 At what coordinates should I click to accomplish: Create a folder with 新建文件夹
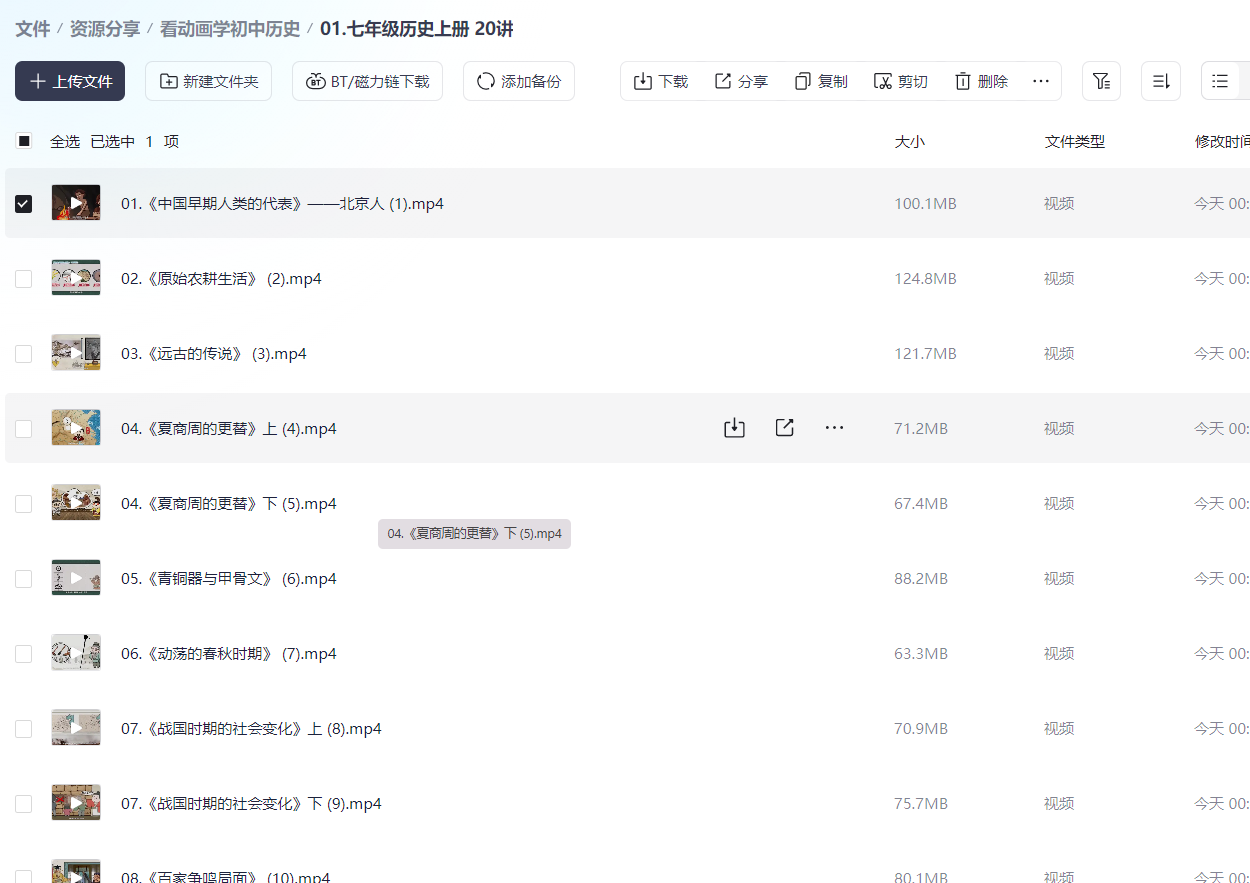[x=208, y=81]
